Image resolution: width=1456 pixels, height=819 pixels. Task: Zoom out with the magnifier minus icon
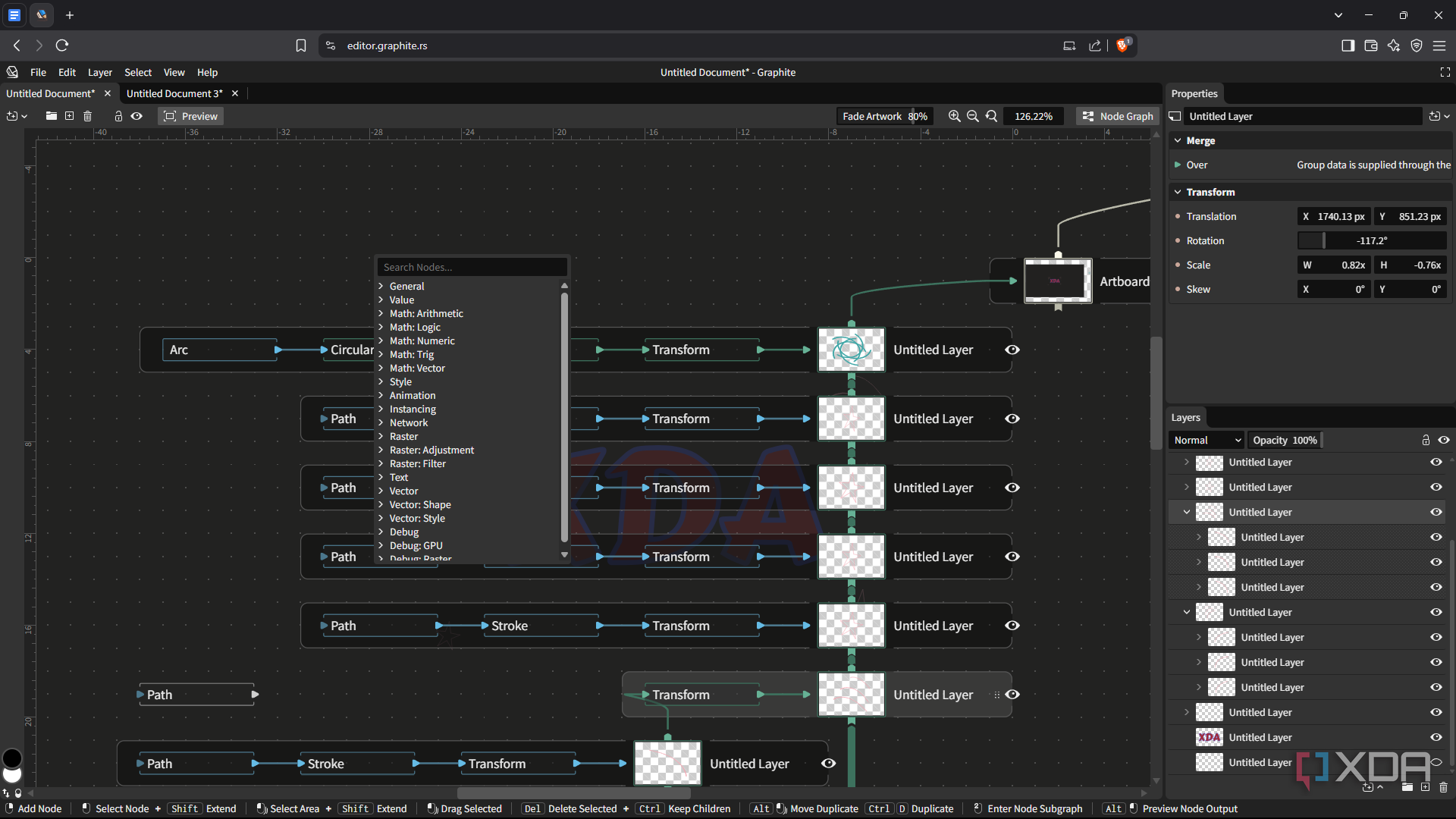click(973, 116)
